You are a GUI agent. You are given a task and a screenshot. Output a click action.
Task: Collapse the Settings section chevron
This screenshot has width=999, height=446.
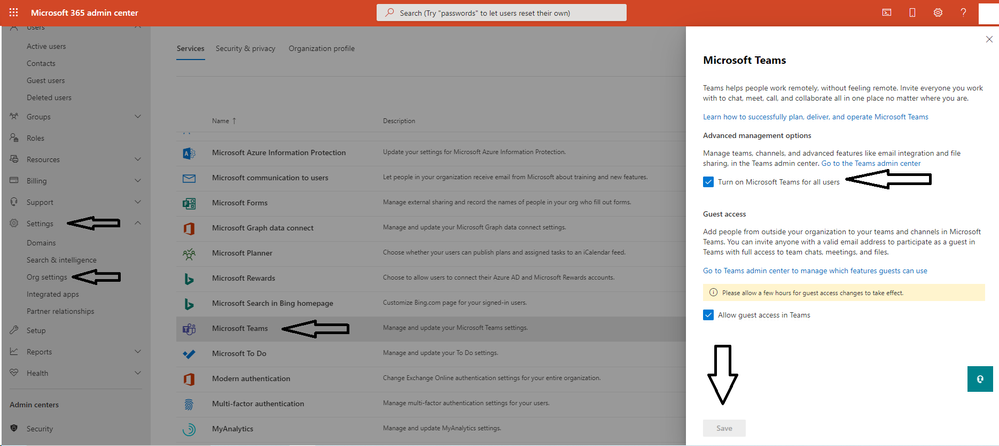coord(138,224)
